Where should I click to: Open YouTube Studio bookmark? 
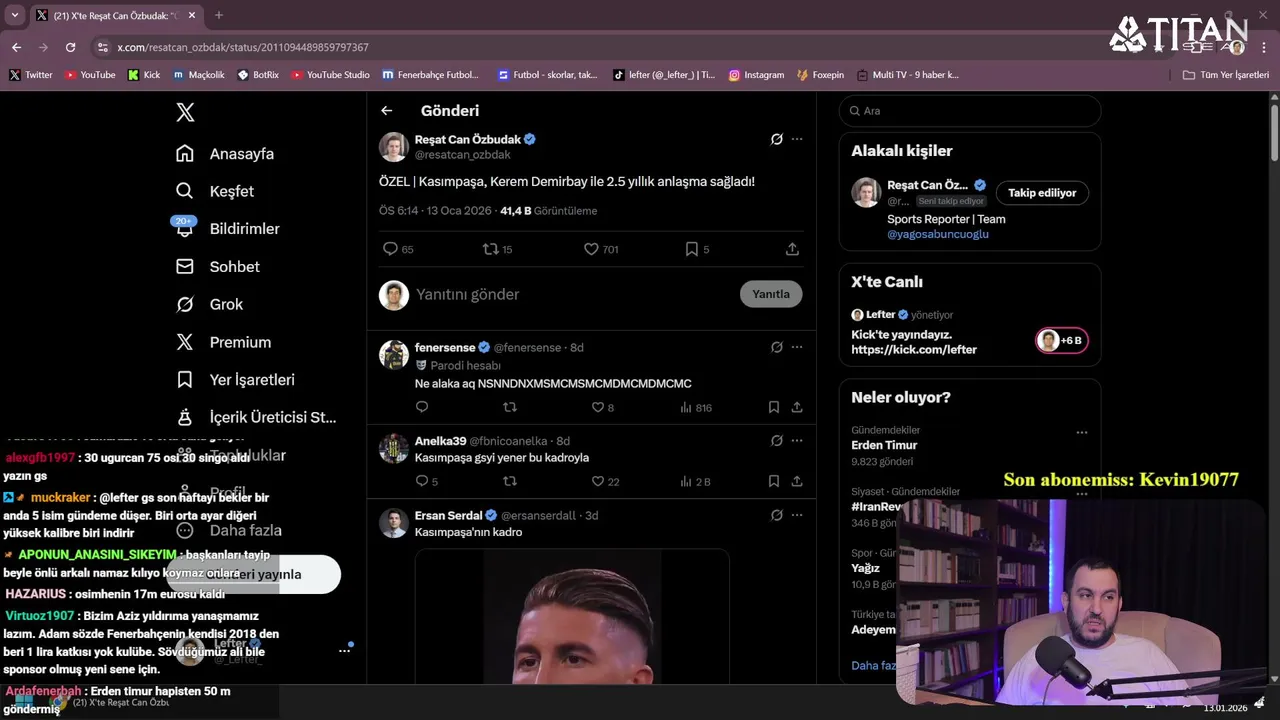click(x=330, y=75)
